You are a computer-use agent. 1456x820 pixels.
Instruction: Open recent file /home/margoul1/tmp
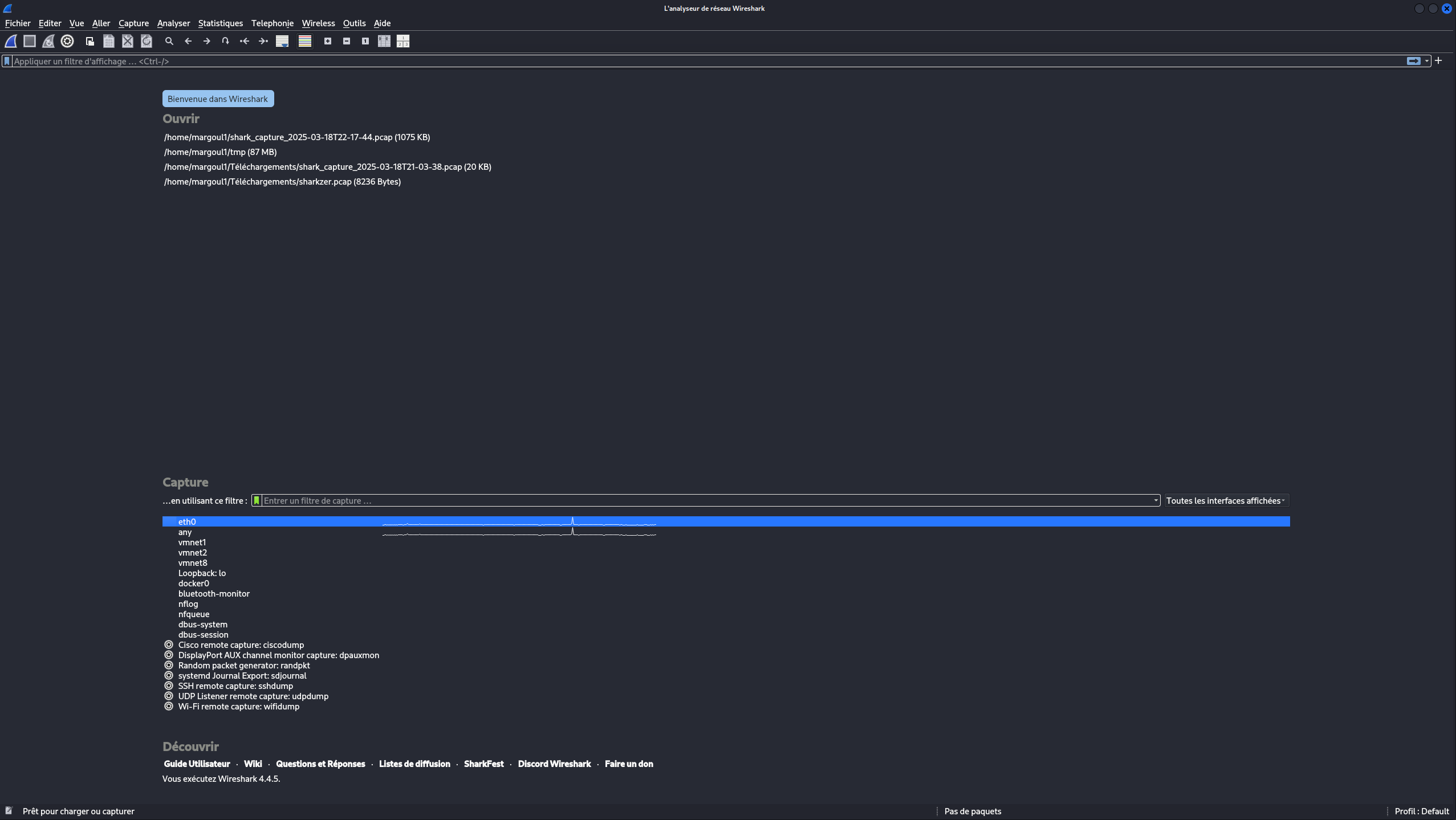(220, 152)
